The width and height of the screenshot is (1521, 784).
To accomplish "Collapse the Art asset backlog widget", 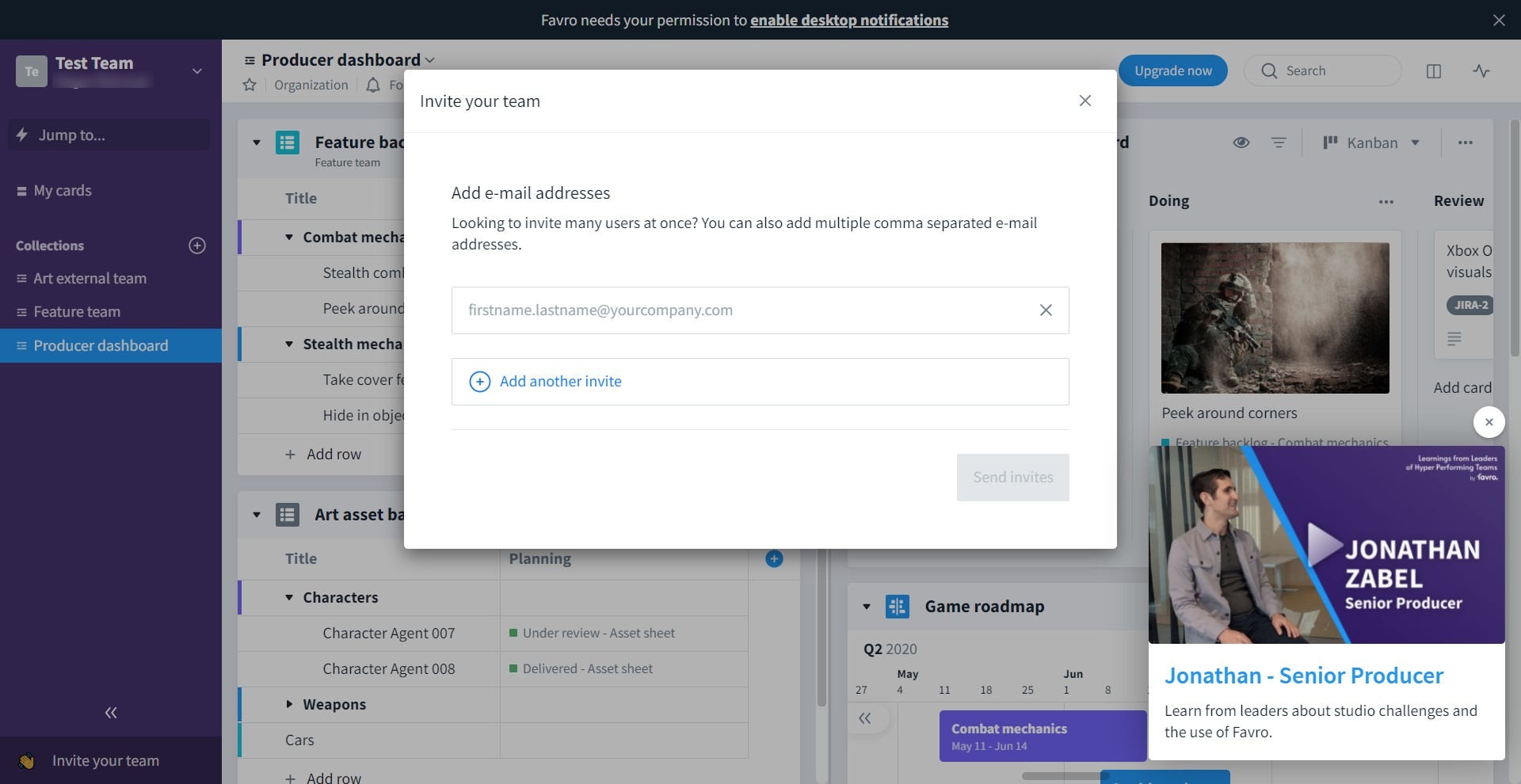I will coord(257,515).
